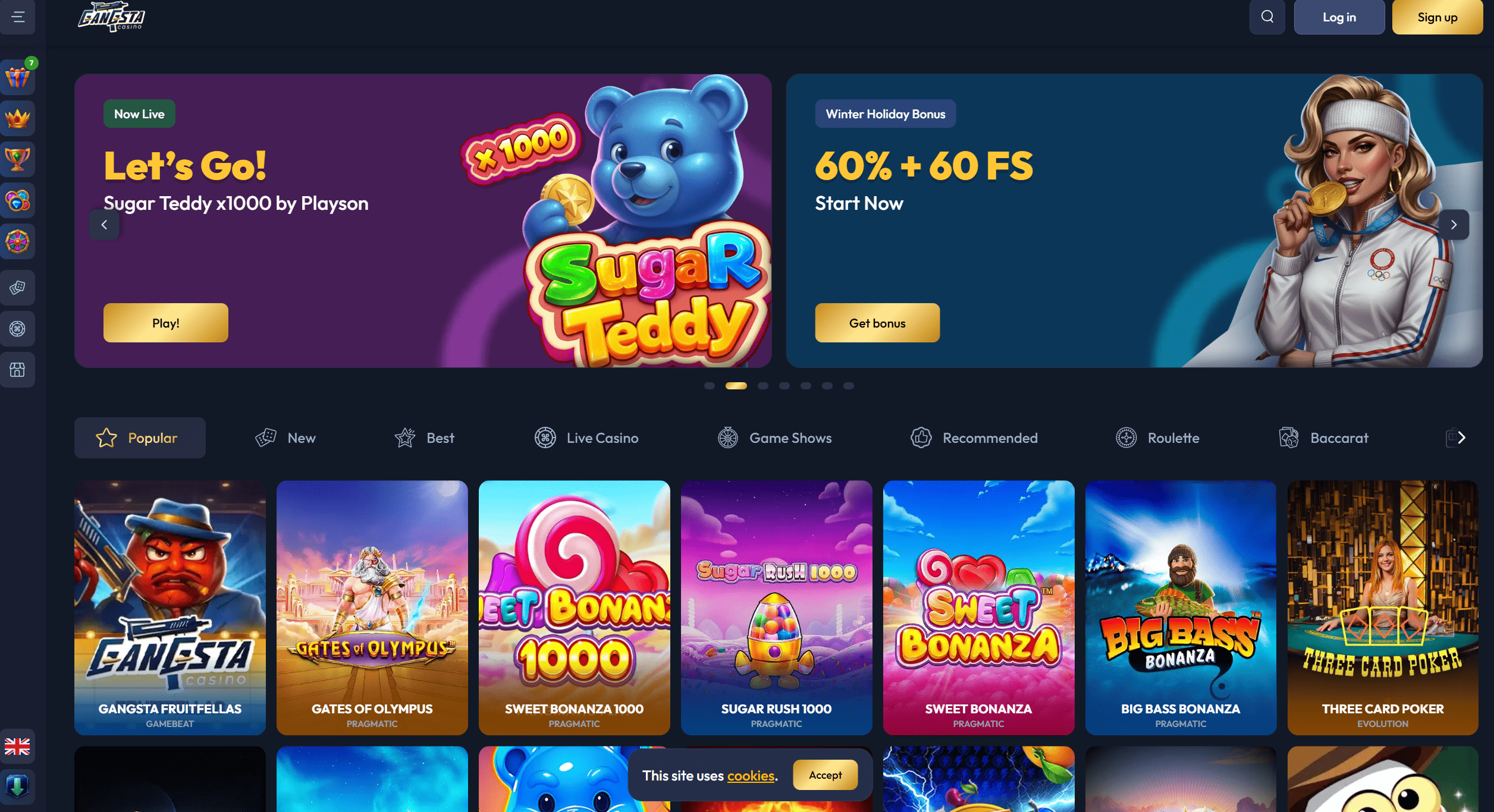Open the trophy tournaments sidebar icon
The image size is (1494, 812).
[x=17, y=159]
